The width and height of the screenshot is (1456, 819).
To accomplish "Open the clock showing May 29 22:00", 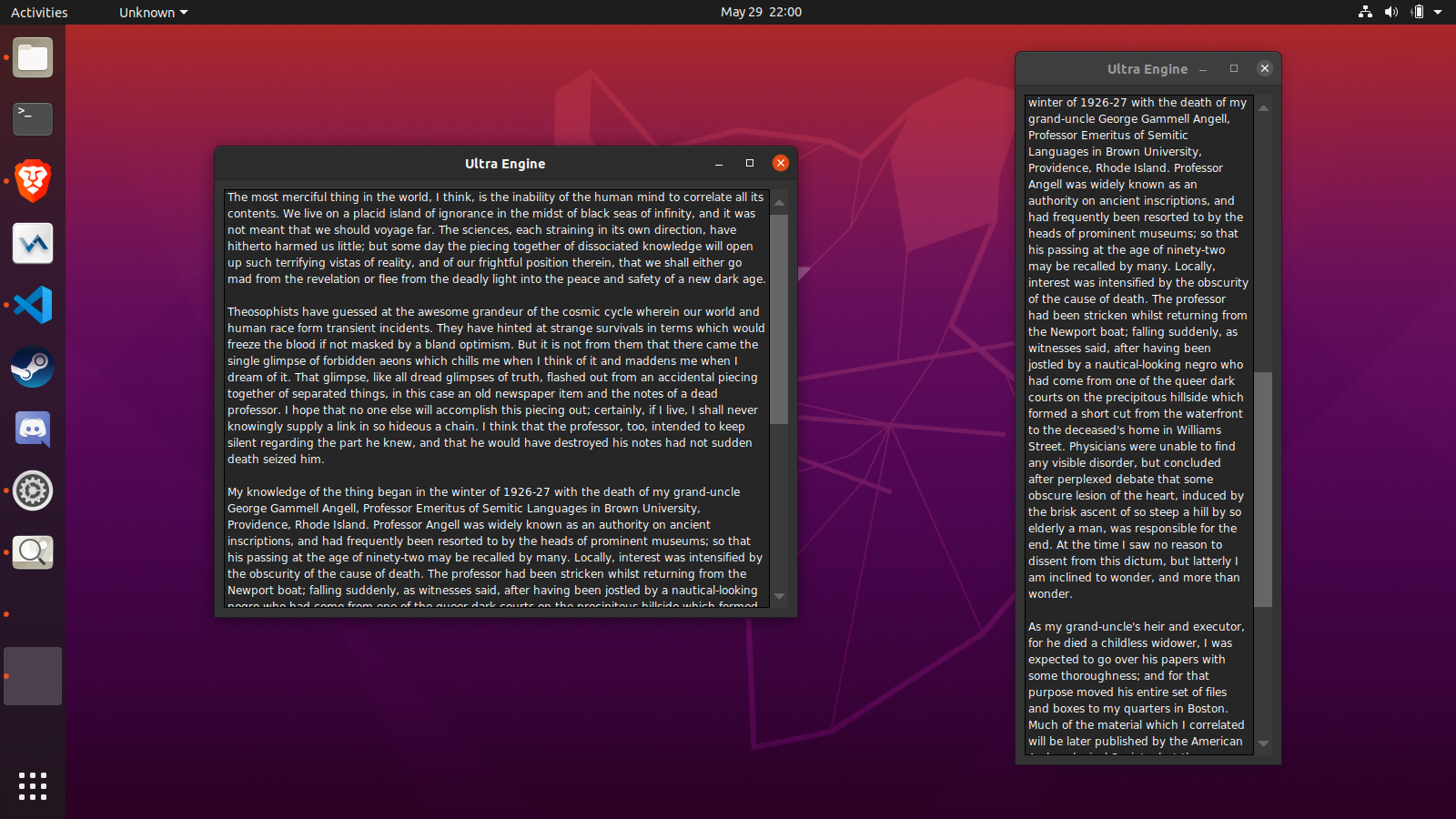I will [761, 12].
